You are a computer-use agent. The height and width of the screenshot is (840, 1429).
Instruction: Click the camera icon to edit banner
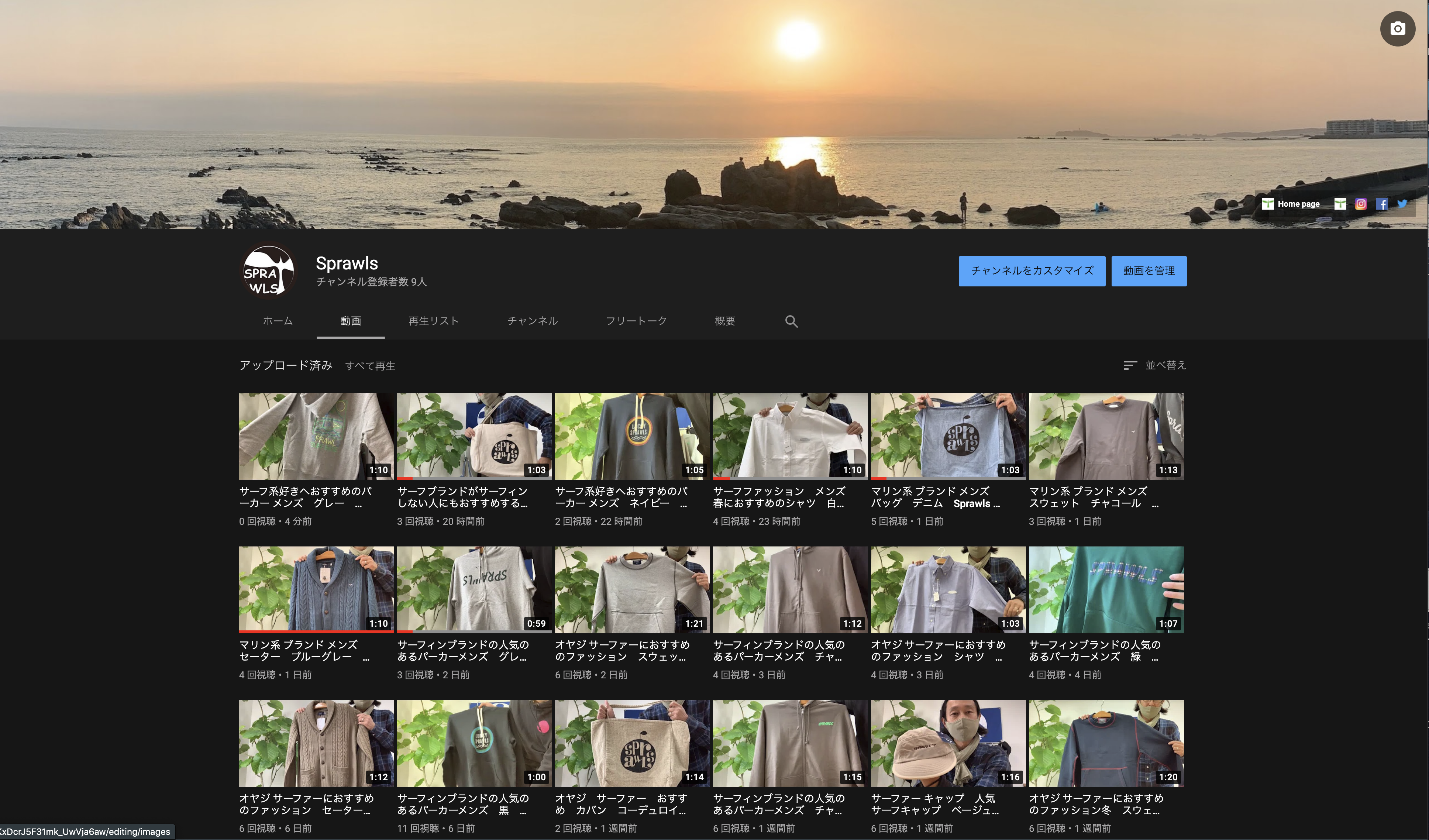click(1397, 28)
